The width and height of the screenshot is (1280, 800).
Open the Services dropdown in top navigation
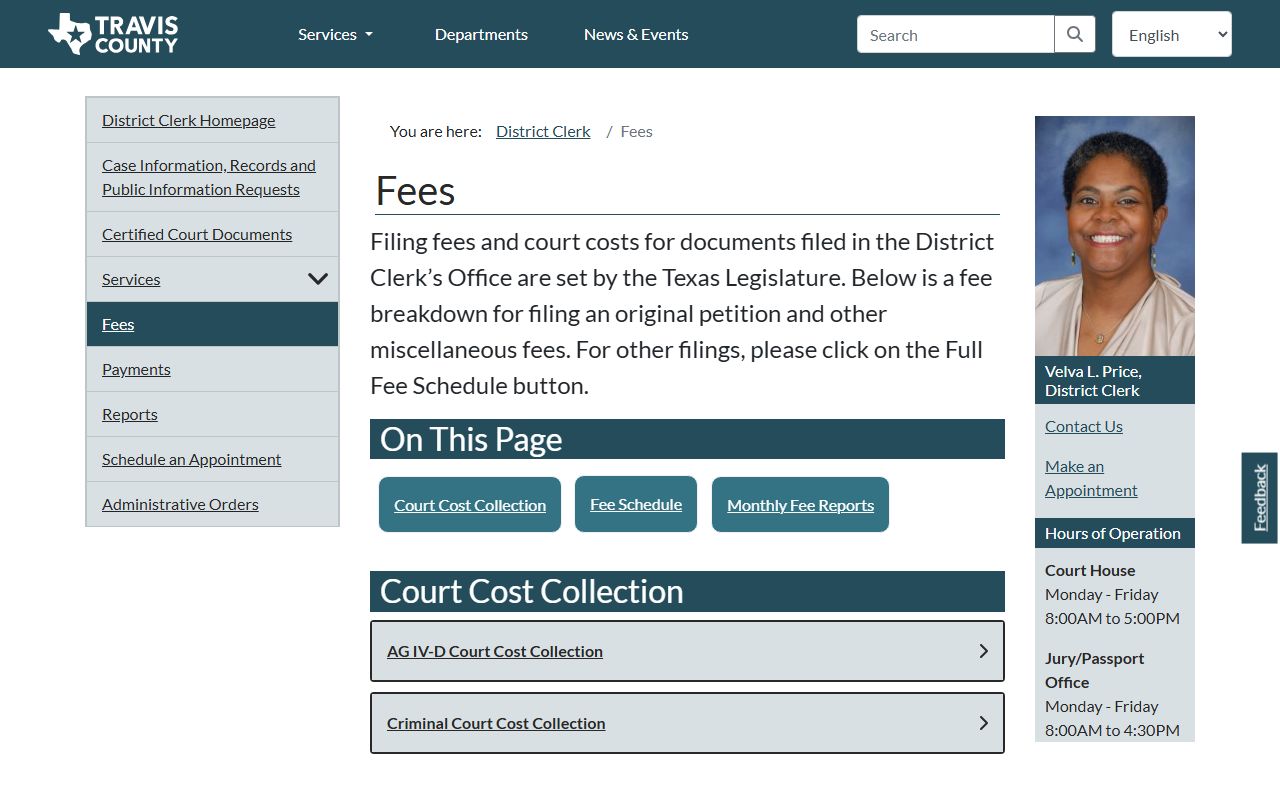335,34
